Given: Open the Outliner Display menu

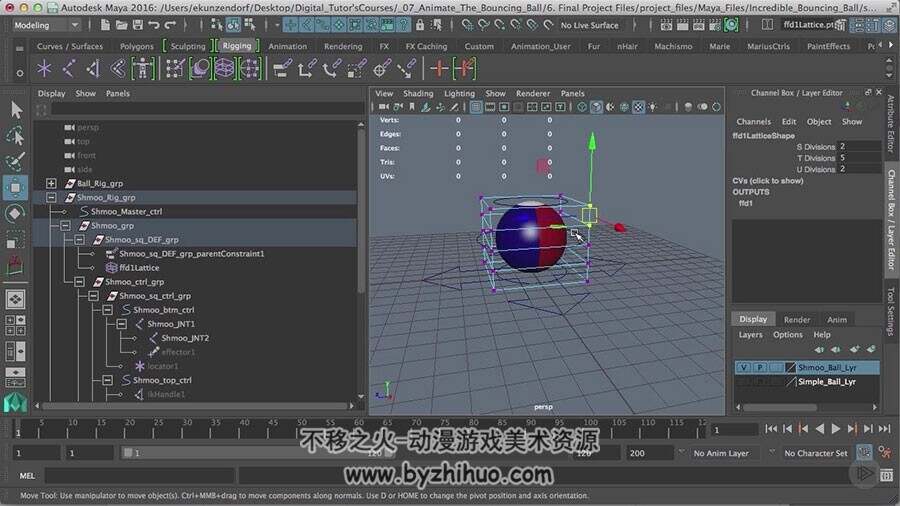Looking at the screenshot, I should 52,94.
